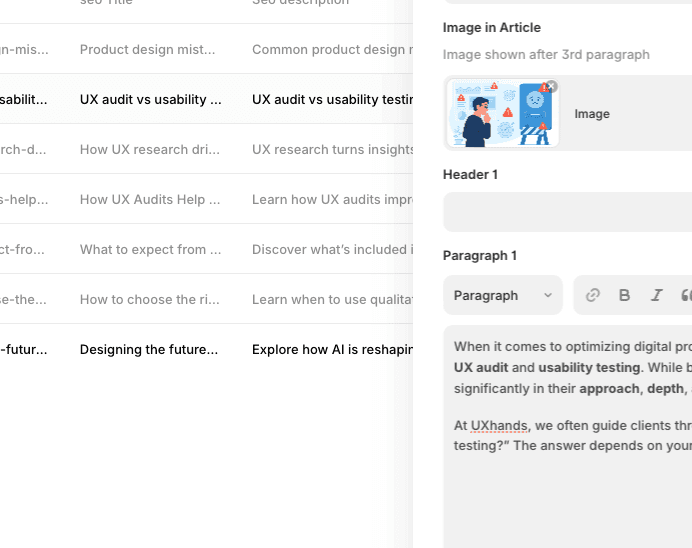Open the 'How to choose the ri...' row
This screenshot has width=692, height=548.
coord(150,300)
